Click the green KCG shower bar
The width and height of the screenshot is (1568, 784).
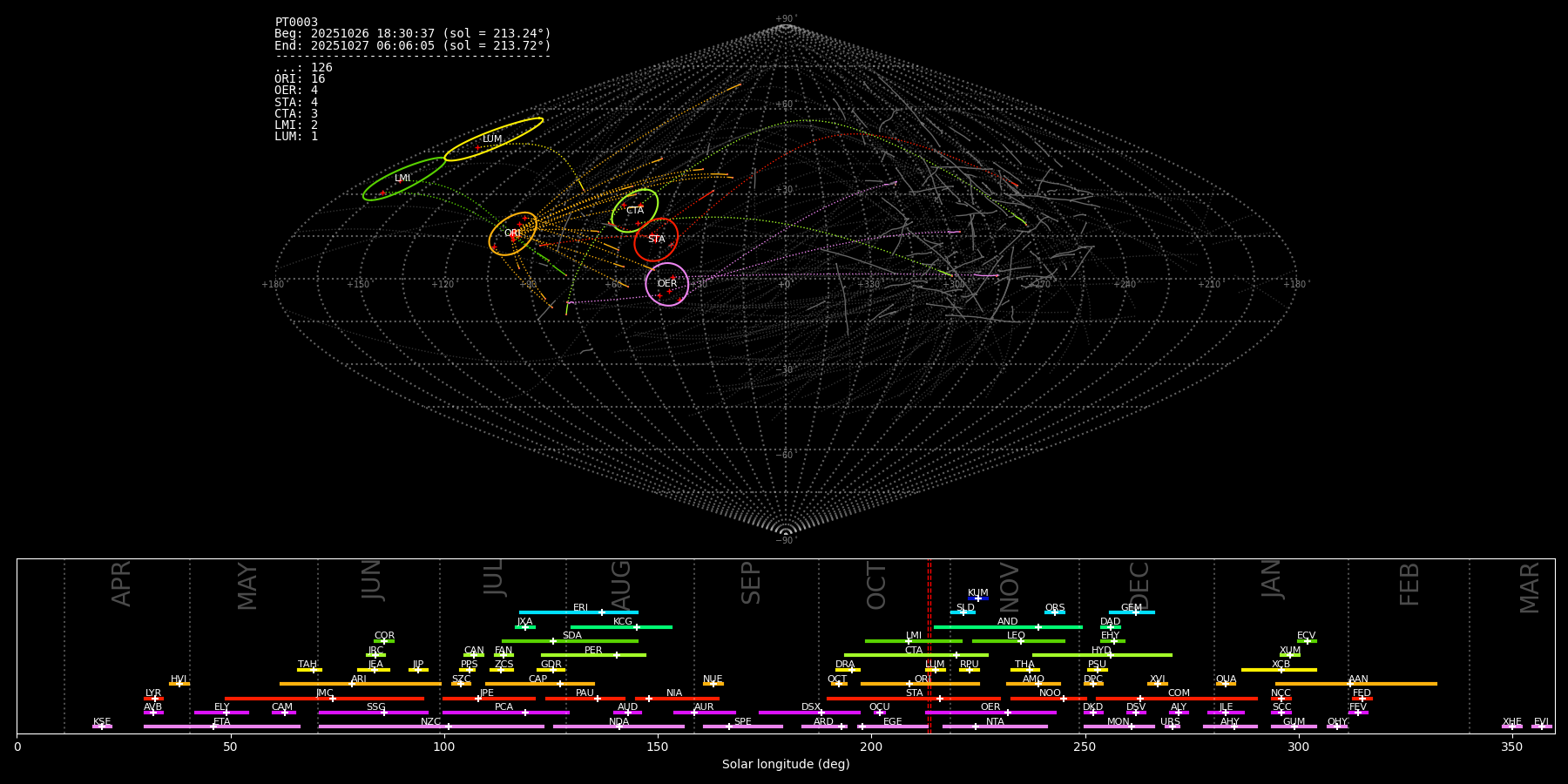621,627
